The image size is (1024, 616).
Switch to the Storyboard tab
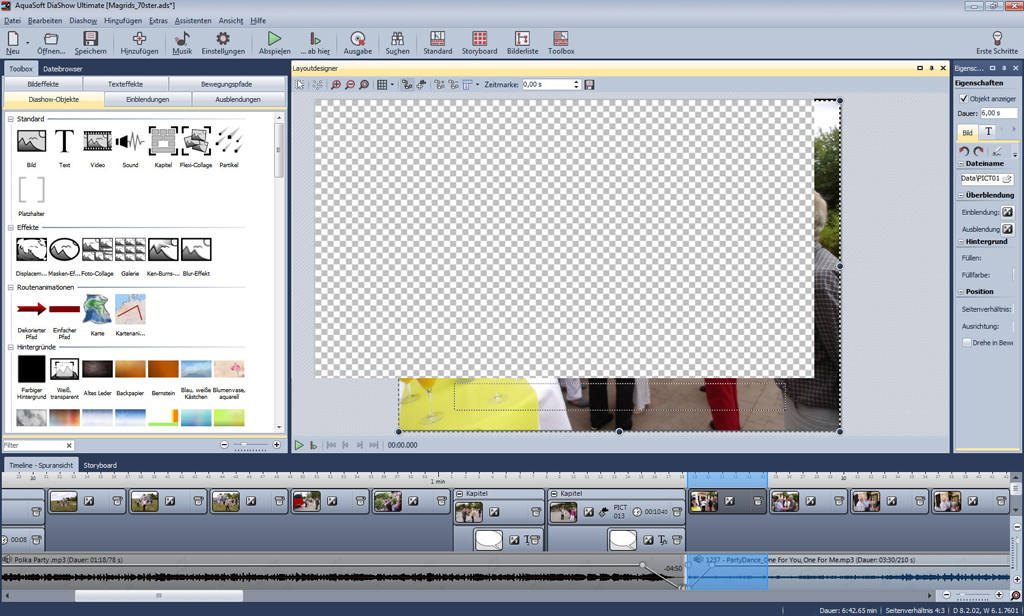coord(100,465)
